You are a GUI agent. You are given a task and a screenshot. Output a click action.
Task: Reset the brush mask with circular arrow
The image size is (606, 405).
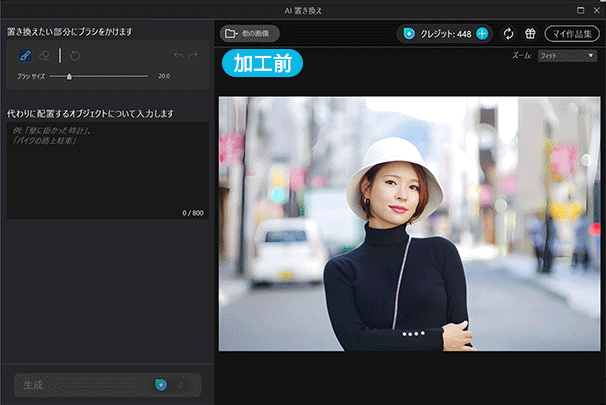pyautogui.click(x=75, y=56)
